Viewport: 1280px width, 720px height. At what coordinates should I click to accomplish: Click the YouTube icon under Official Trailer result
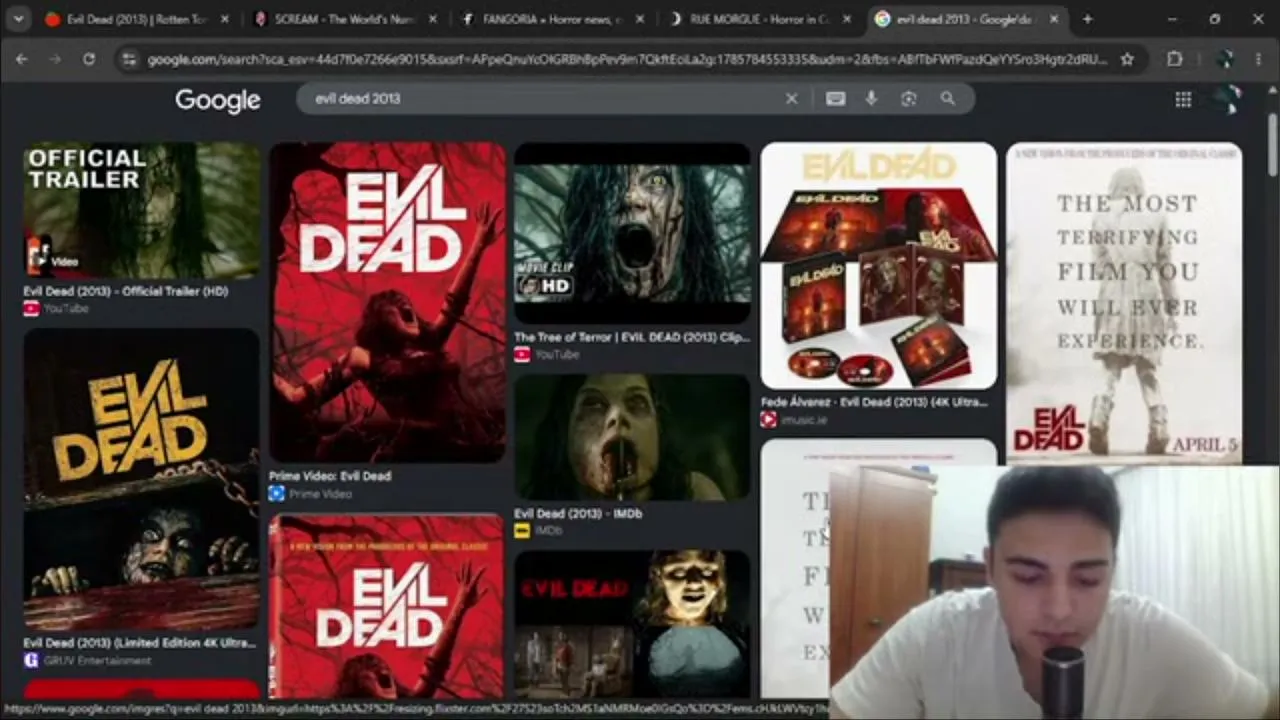point(31,308)
